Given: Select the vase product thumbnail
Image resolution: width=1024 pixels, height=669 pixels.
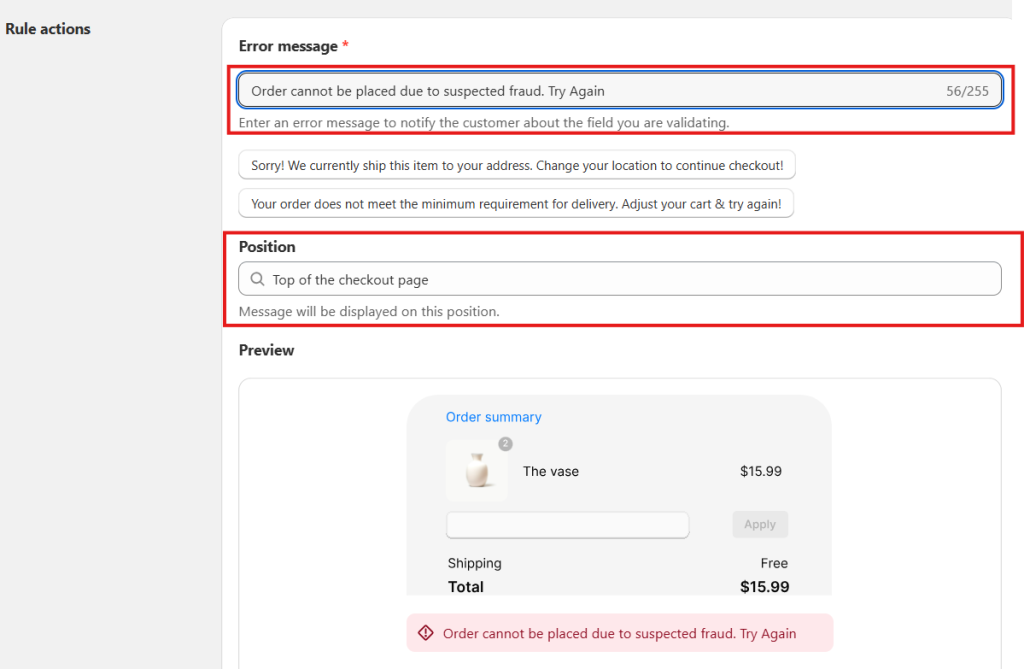Looking at the screenshot, I should [477, 470].
